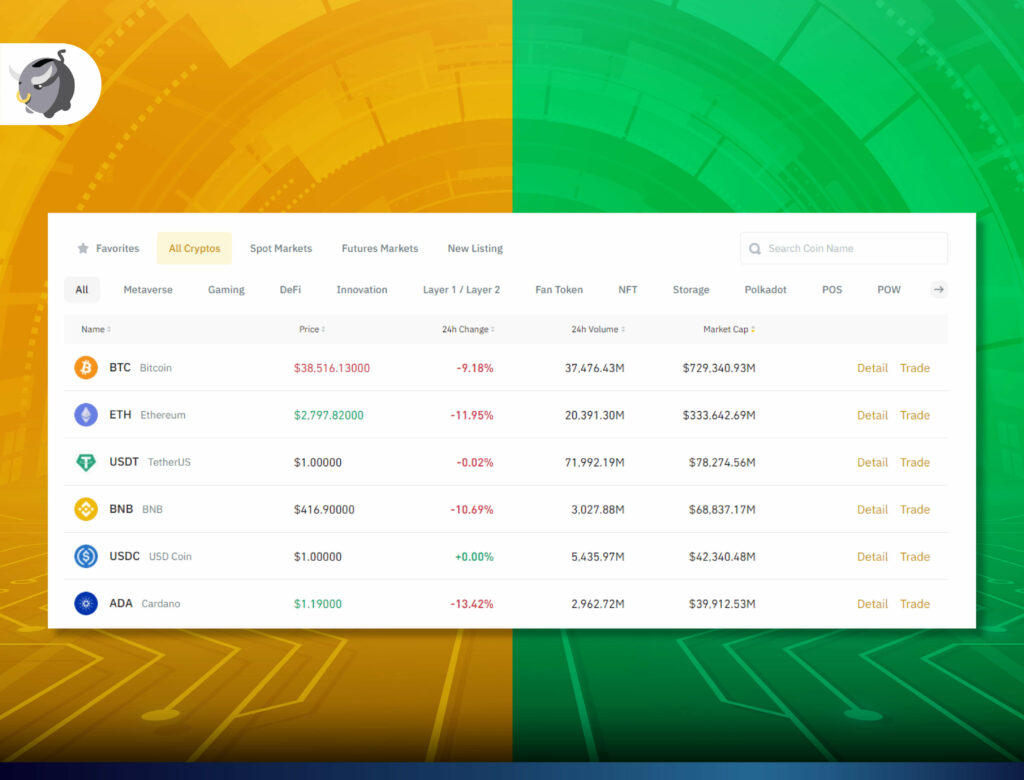Screen dimensions: 1024x780
Task: Sort the table by Market Cap
Action: point(729,329)
